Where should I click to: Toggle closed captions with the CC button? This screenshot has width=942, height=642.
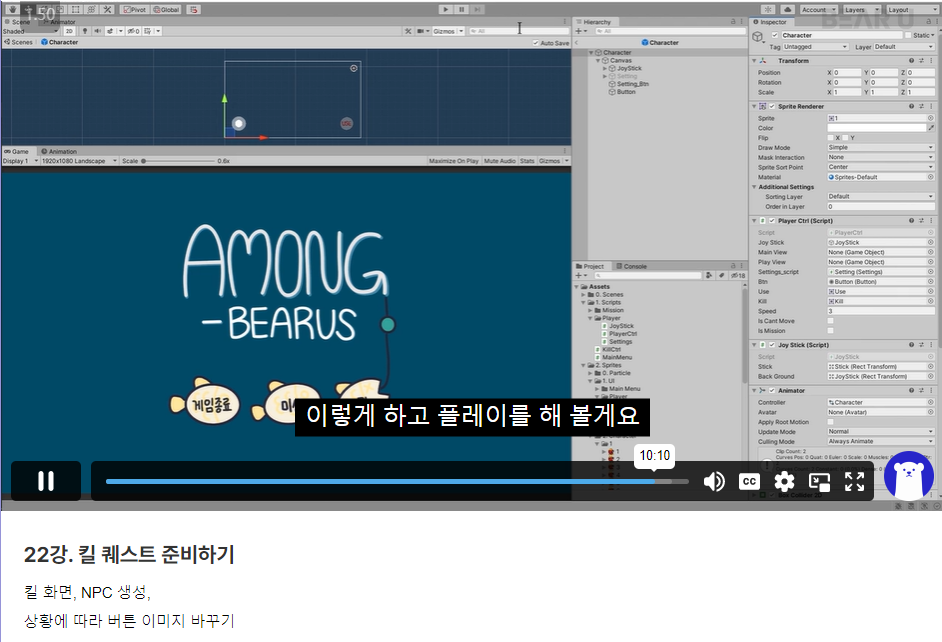coord(749,482)
